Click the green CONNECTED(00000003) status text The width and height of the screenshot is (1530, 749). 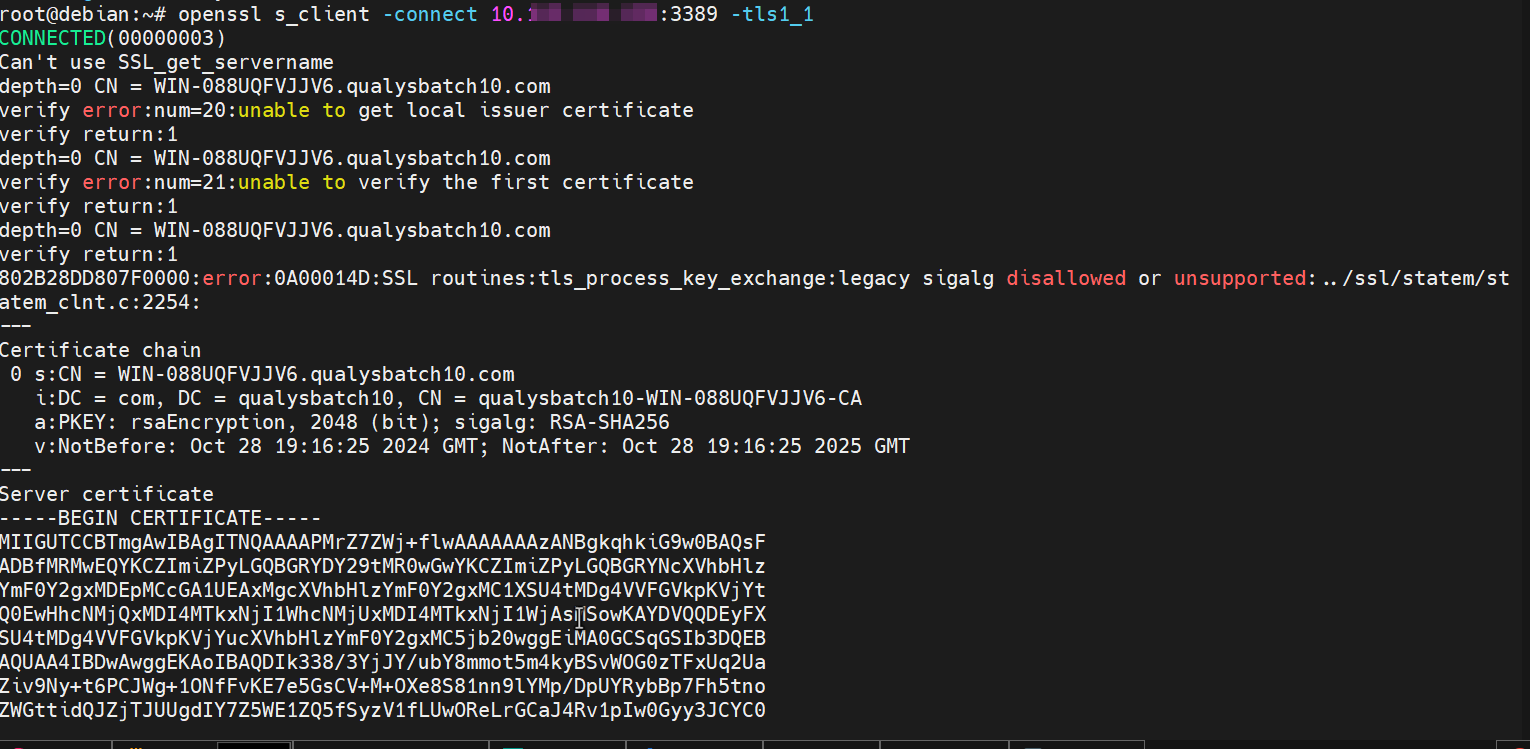[x=113, y=39]
